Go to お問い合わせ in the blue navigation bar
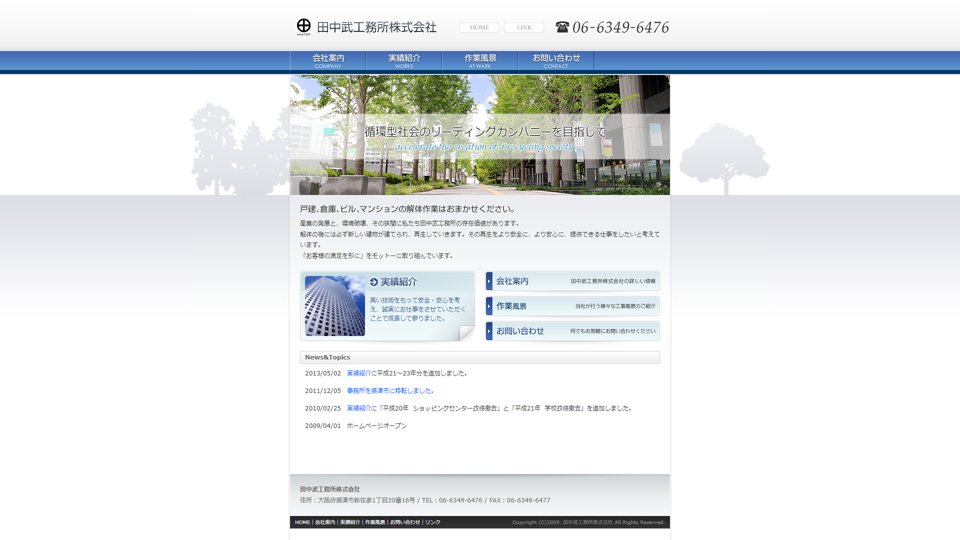Viewport: 960px width, 540px height. 556,61
